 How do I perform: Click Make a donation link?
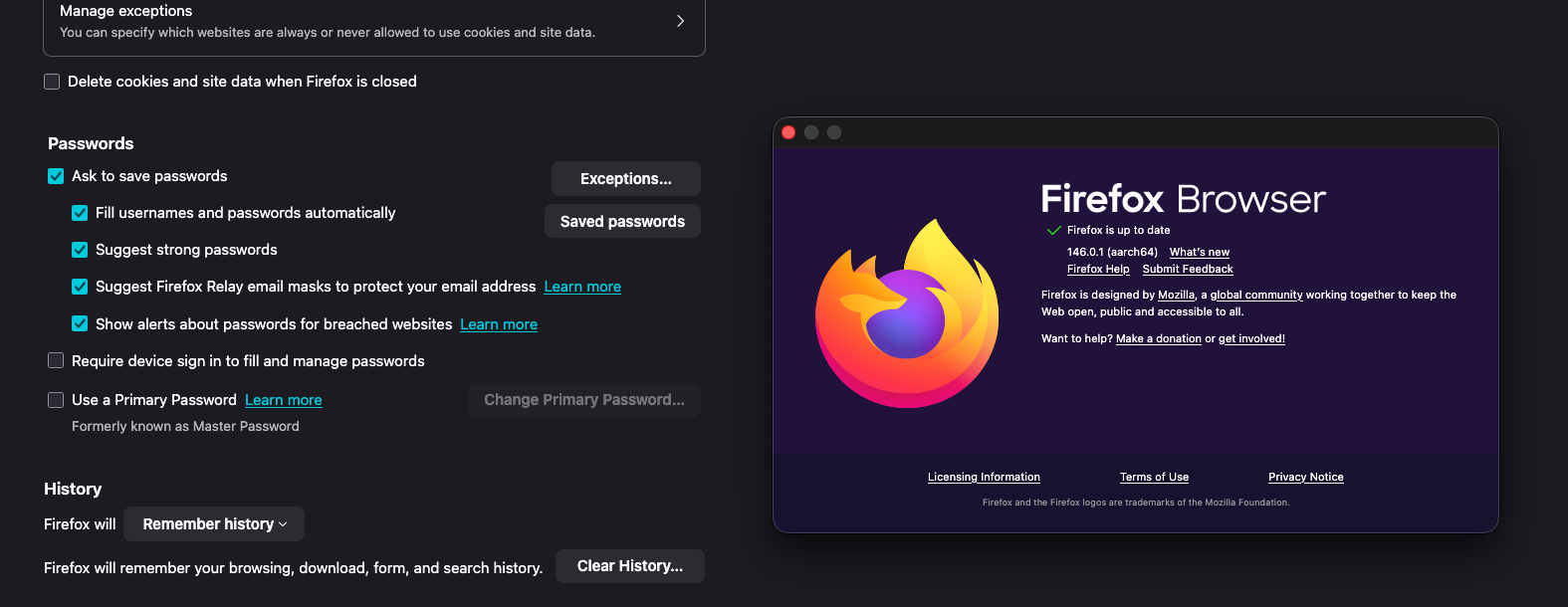tap(1158, 339)
